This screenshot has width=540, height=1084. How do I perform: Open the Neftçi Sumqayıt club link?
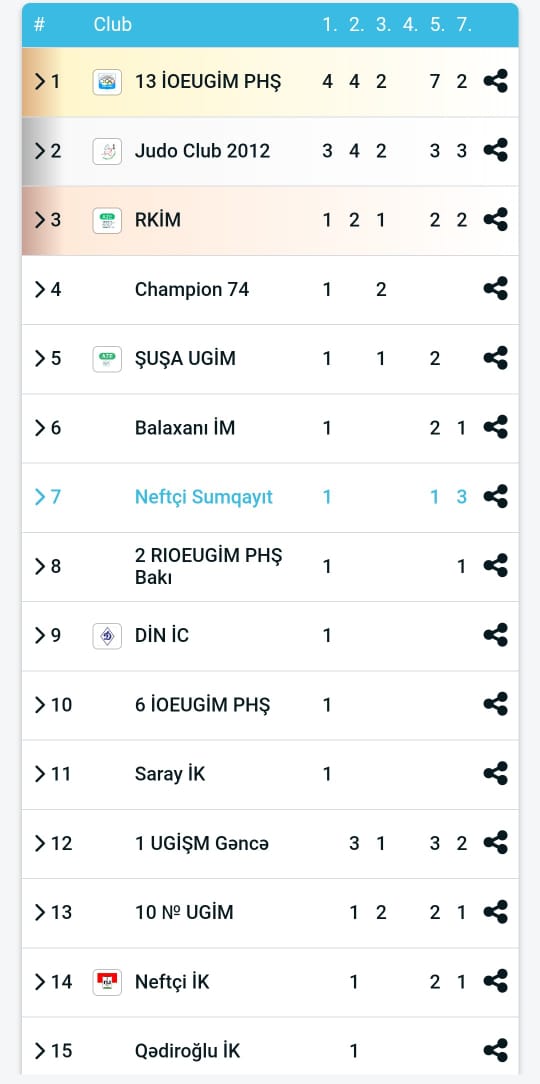pos(204,497)
